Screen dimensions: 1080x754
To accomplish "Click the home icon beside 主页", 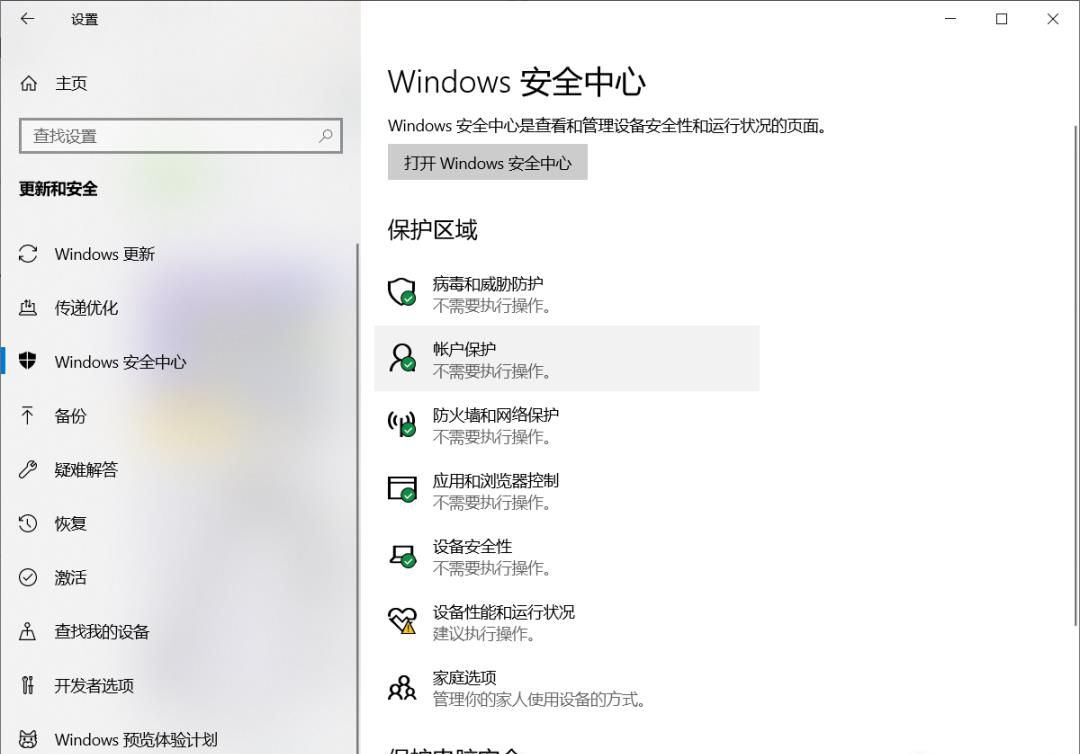I will click(28, 83).
